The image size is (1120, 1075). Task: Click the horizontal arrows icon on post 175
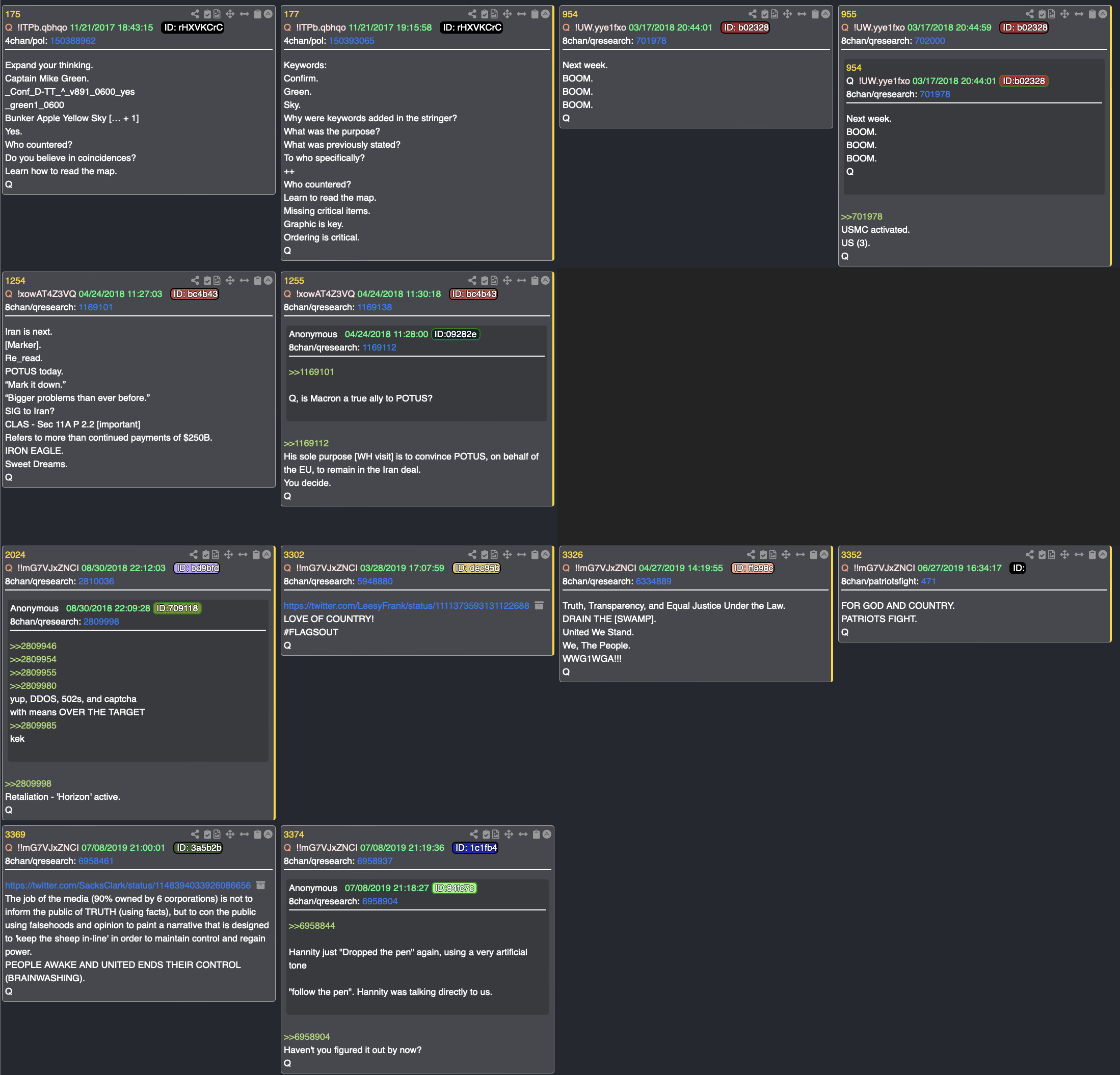point(244,14)
